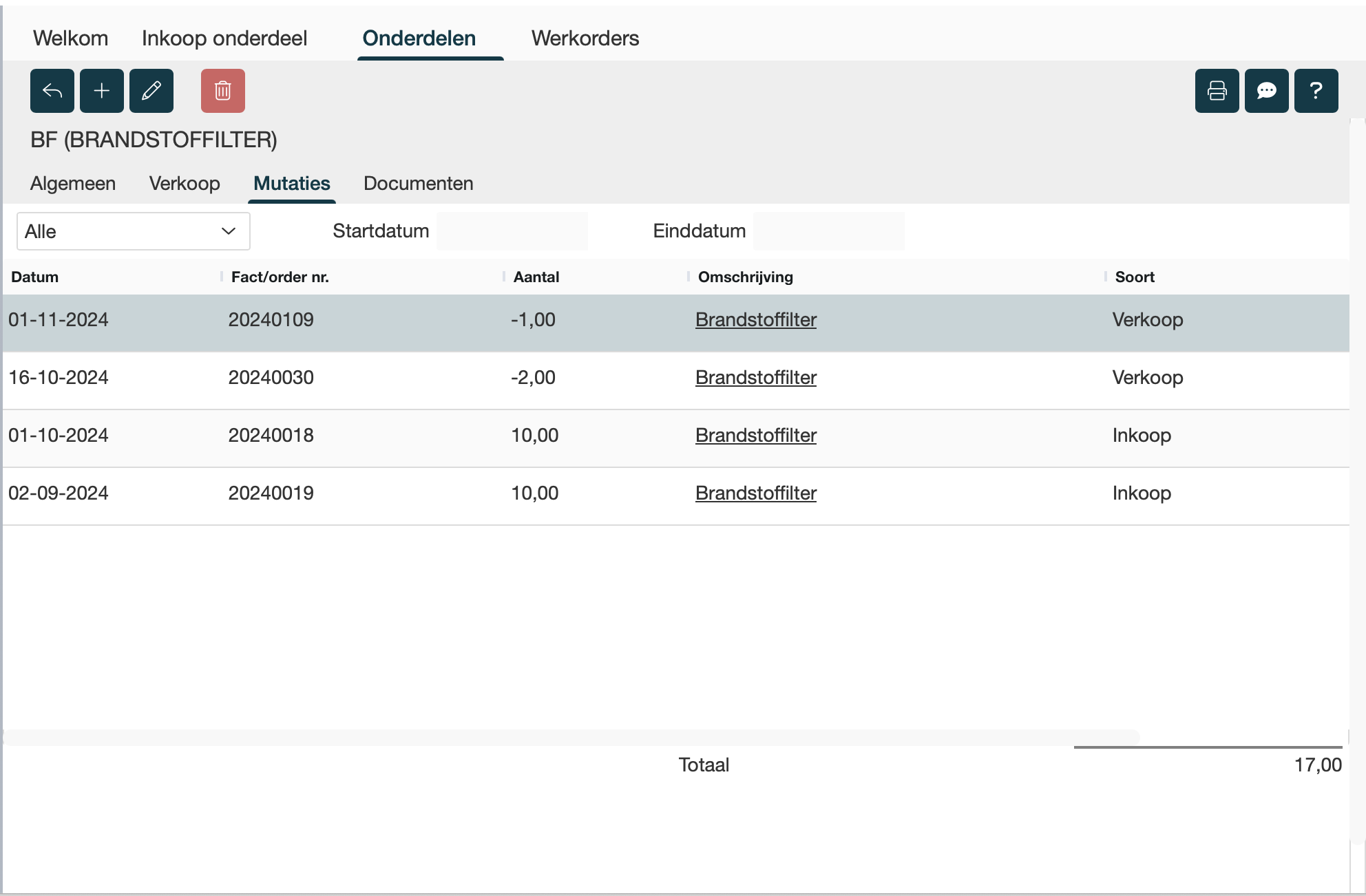Go to the Welkom tab

click(70, 39)
